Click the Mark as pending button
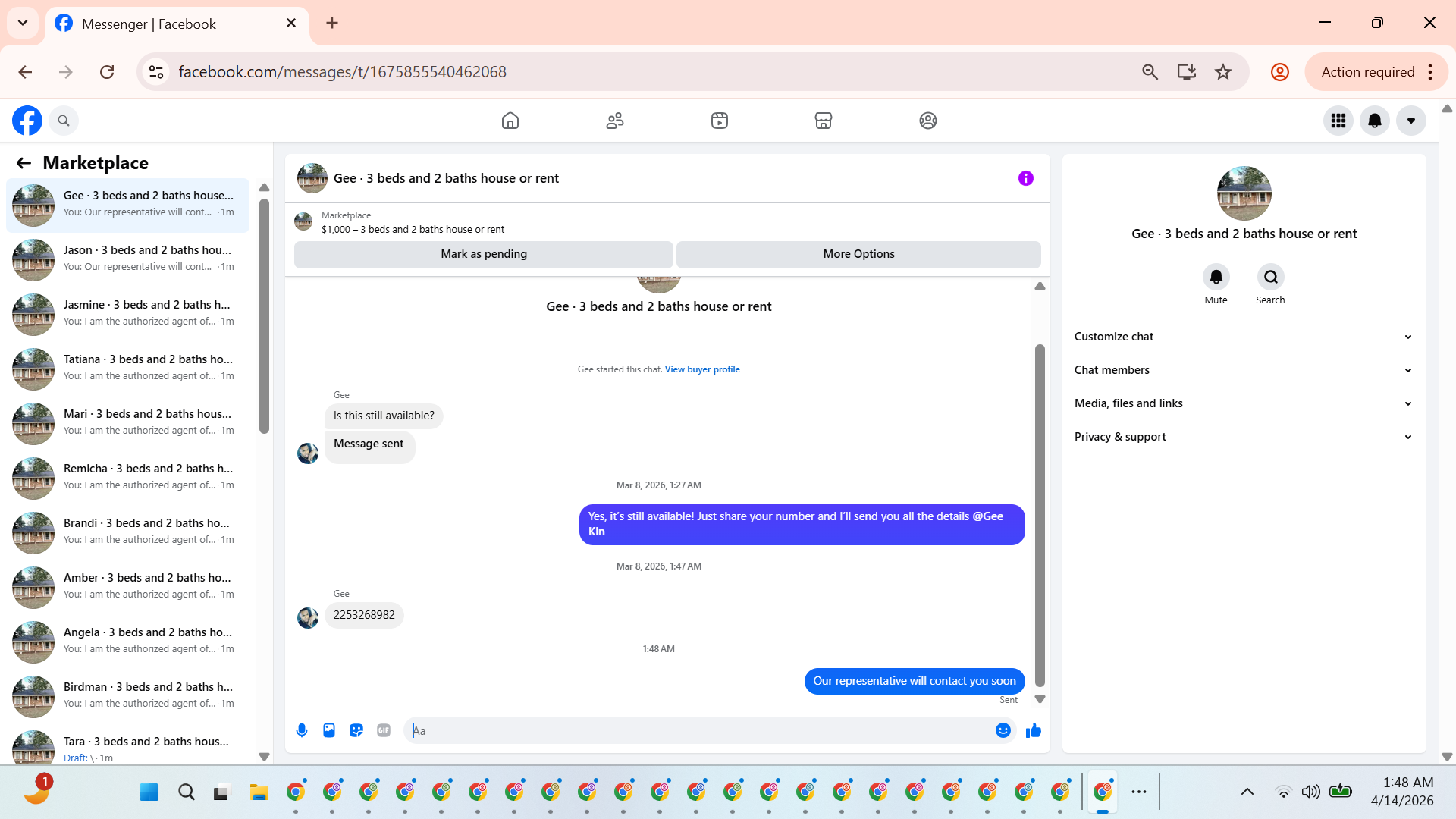 click(483, 254)
